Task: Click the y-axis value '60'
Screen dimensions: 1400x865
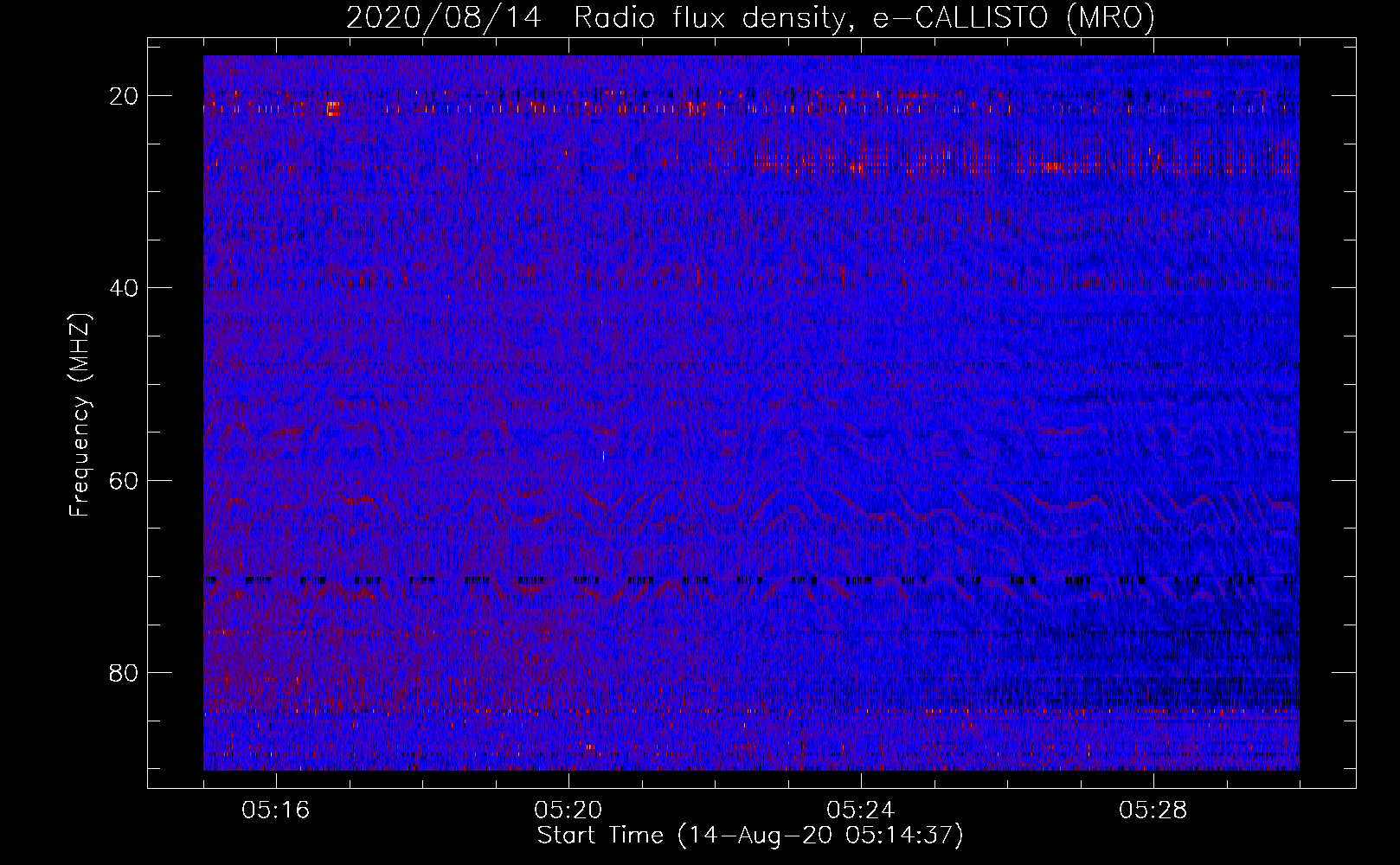Action: (x=125, y=480)
